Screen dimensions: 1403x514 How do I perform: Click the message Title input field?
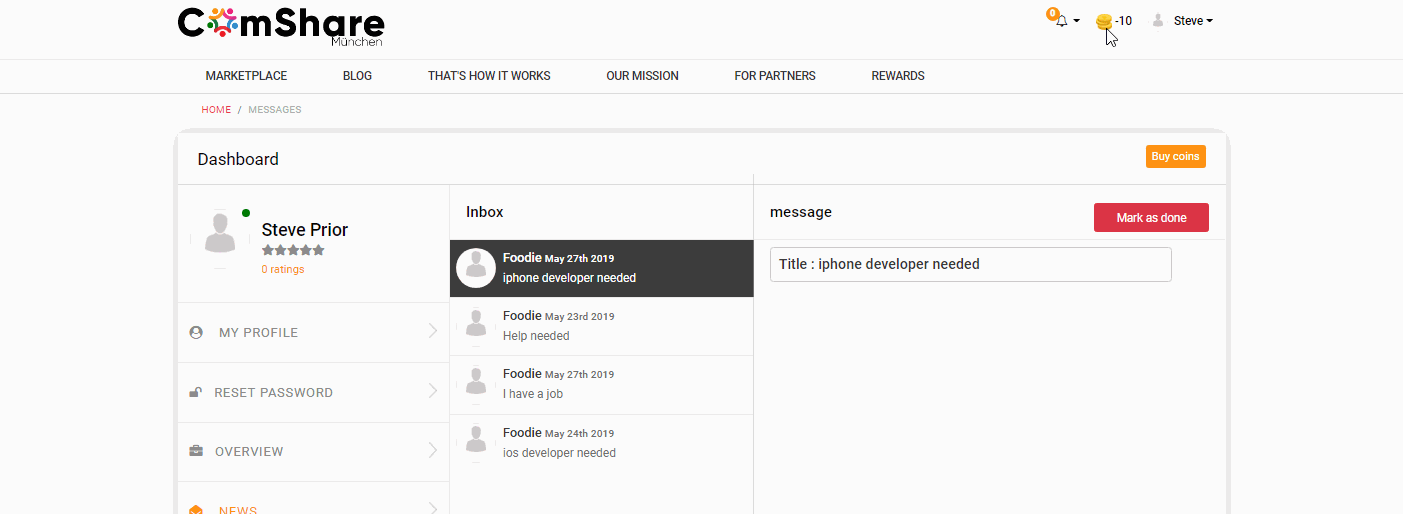[x=969, y=265]
